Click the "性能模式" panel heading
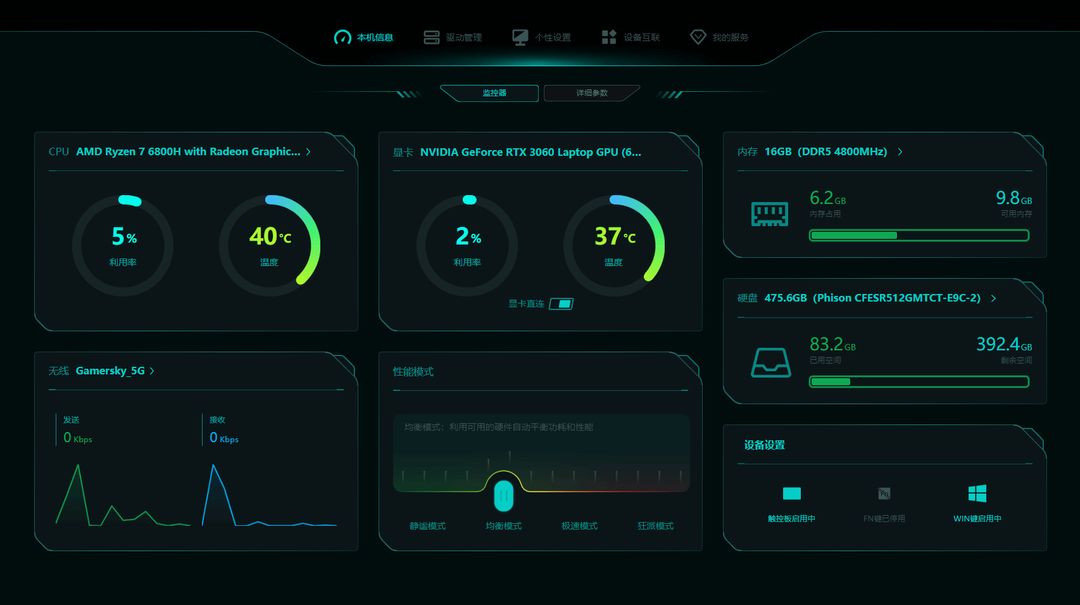Image resolution: width=1080 pixels, height=605 pixels. 413,372
